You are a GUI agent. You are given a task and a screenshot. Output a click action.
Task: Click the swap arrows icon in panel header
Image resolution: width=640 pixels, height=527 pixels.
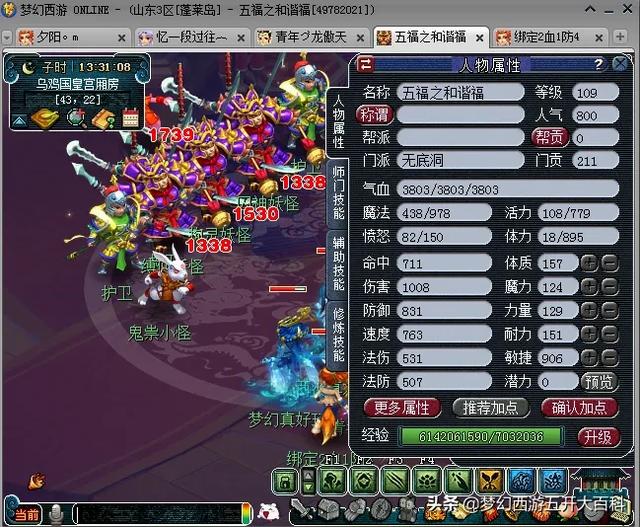[366, 65]
